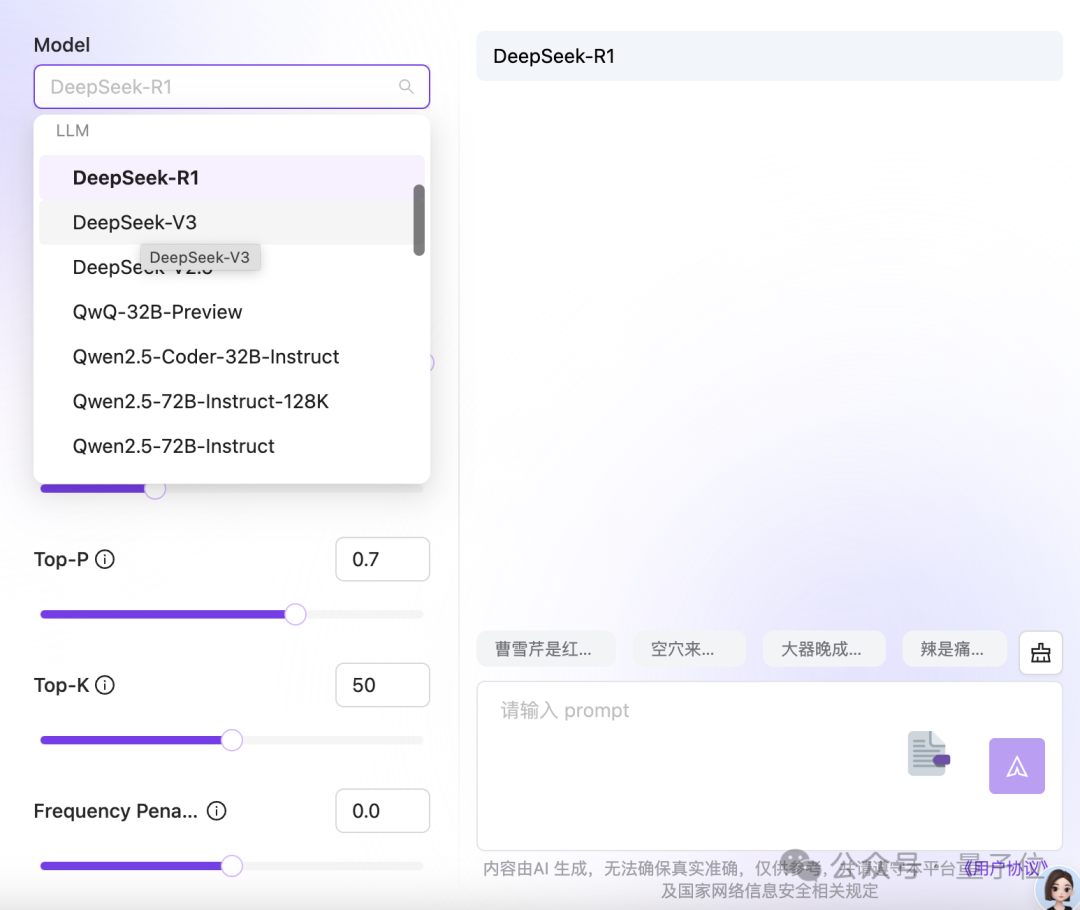Click the Top-P info icon

coord(105,560)
